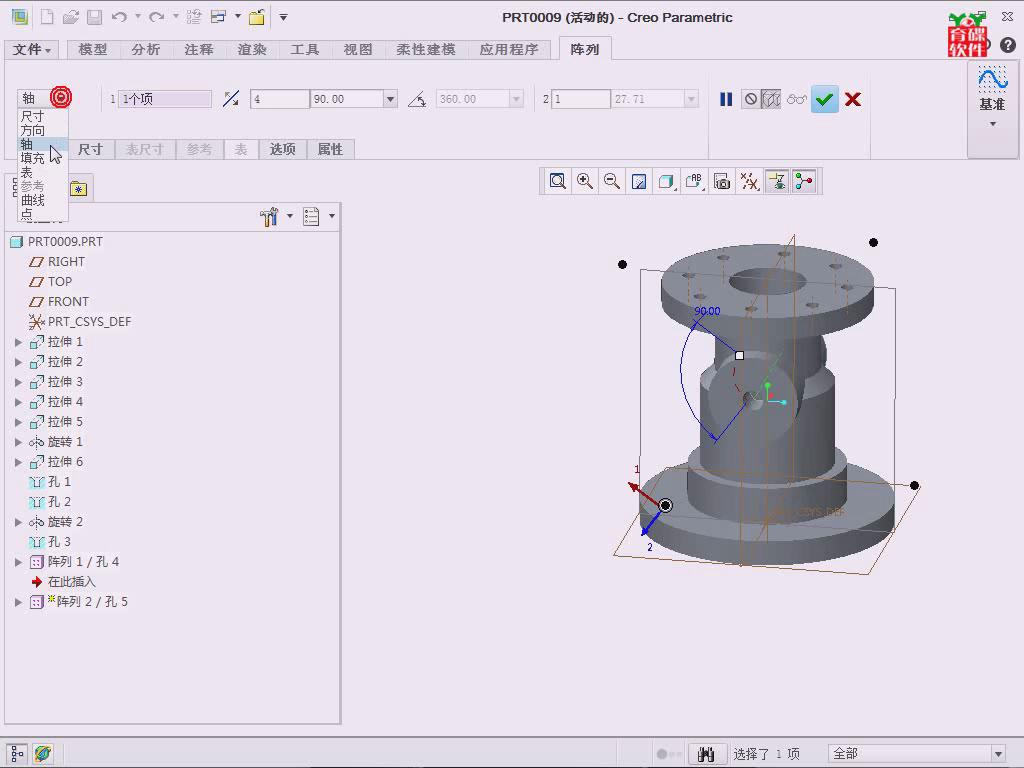Click the Close window folder icon
This screenshot has width=1024, height=768.
coord(257,17)
